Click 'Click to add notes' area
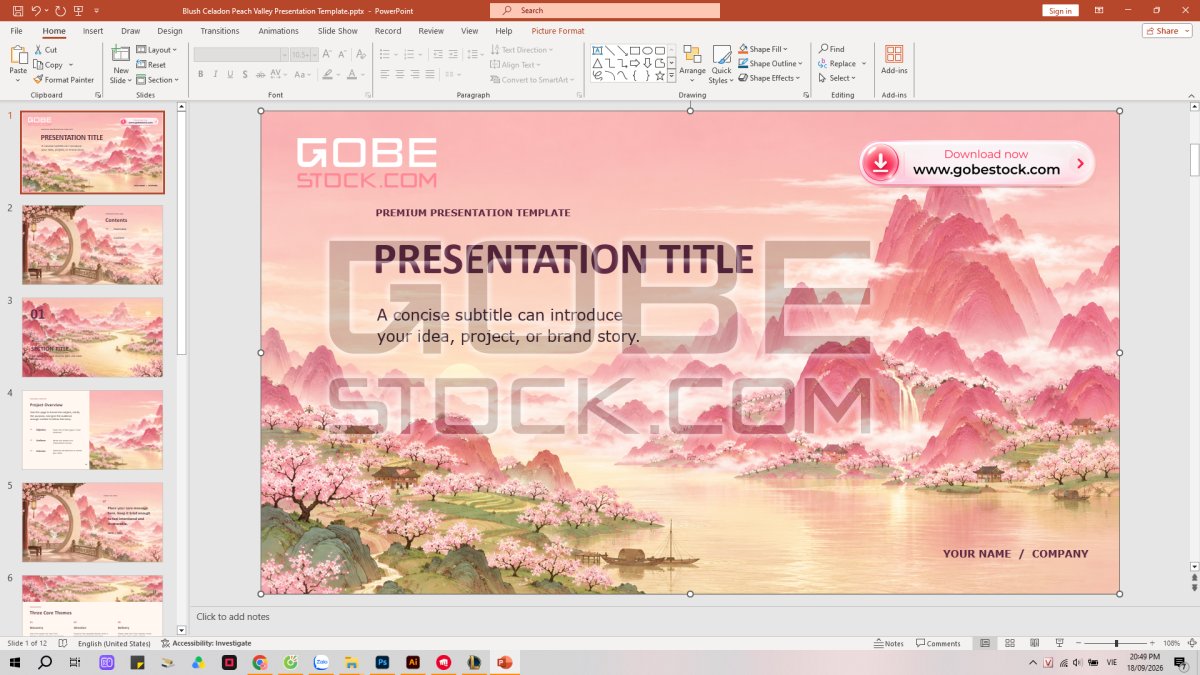1200x675 pixels. pos(233,617)
